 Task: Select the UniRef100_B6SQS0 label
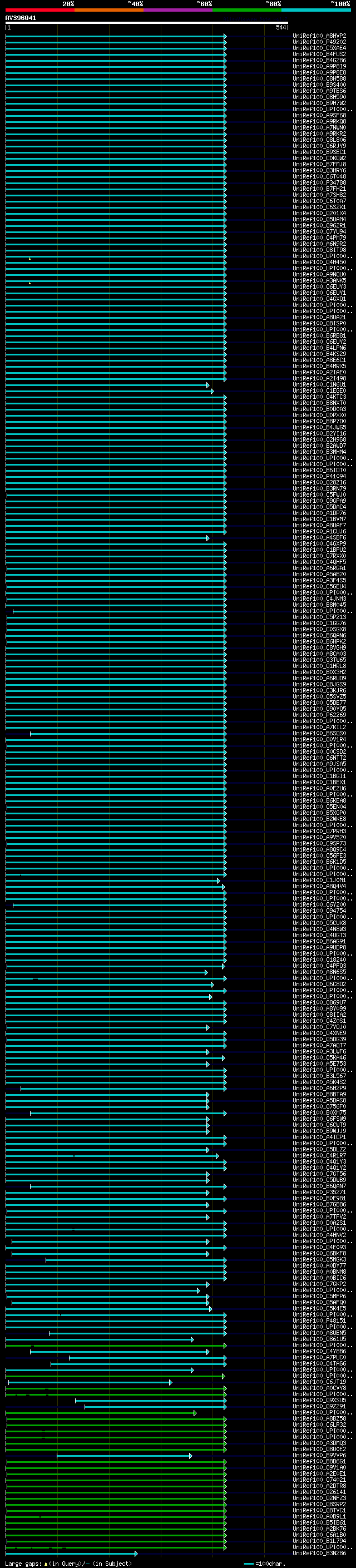pos(319,734)
